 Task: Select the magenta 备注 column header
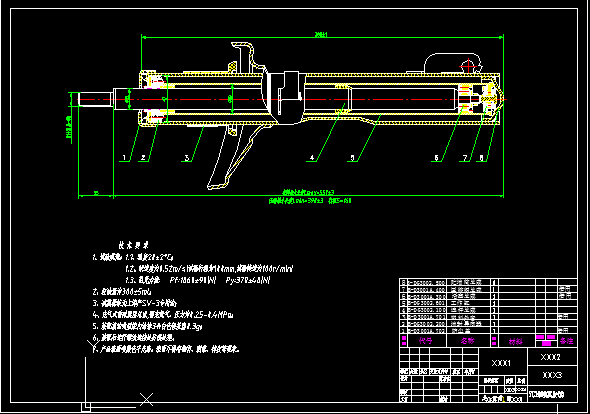[x=566, y=341]
